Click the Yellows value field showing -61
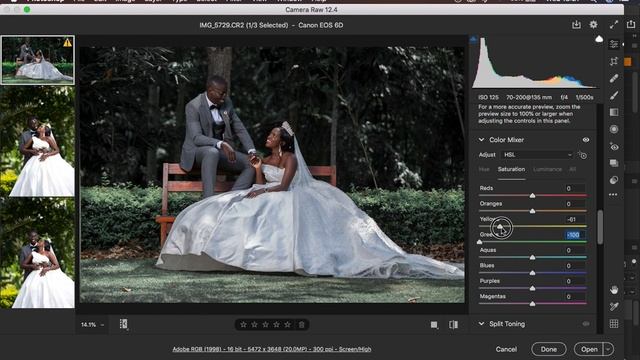 (x=575, y=219)
